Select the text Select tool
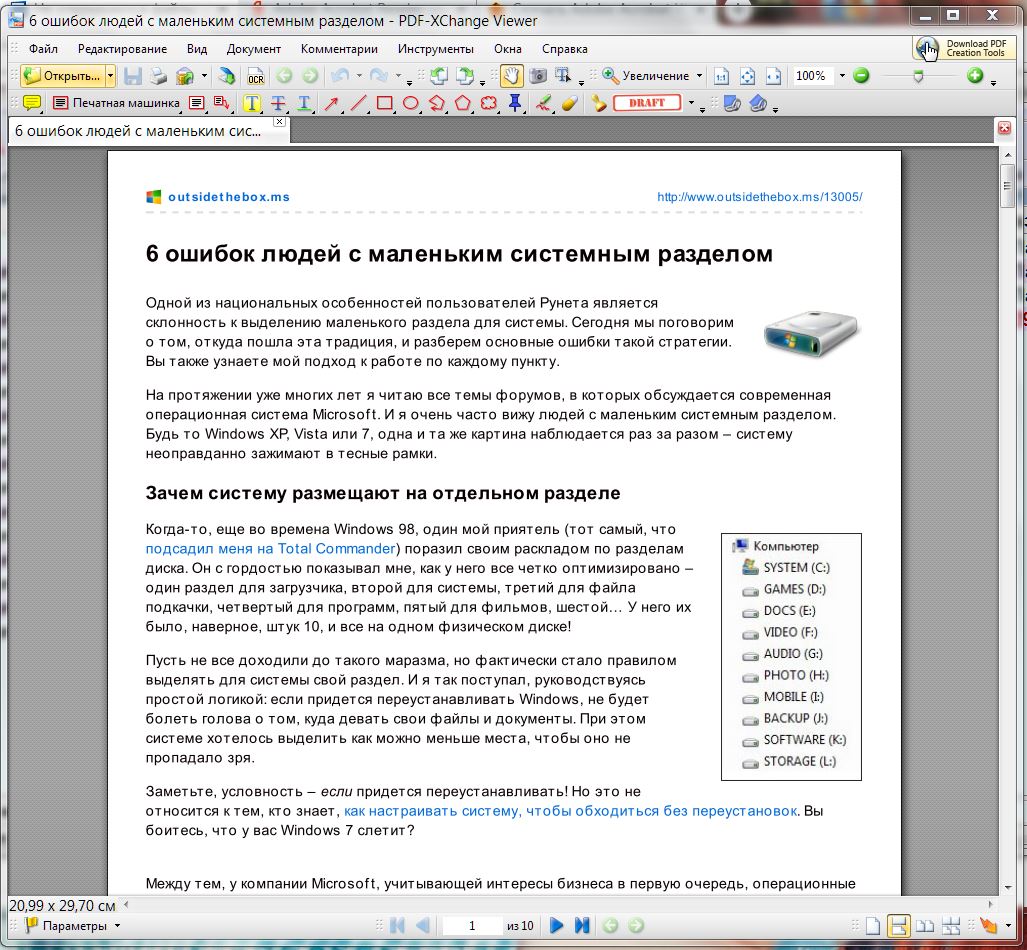1027x950 pixels. 563,76
